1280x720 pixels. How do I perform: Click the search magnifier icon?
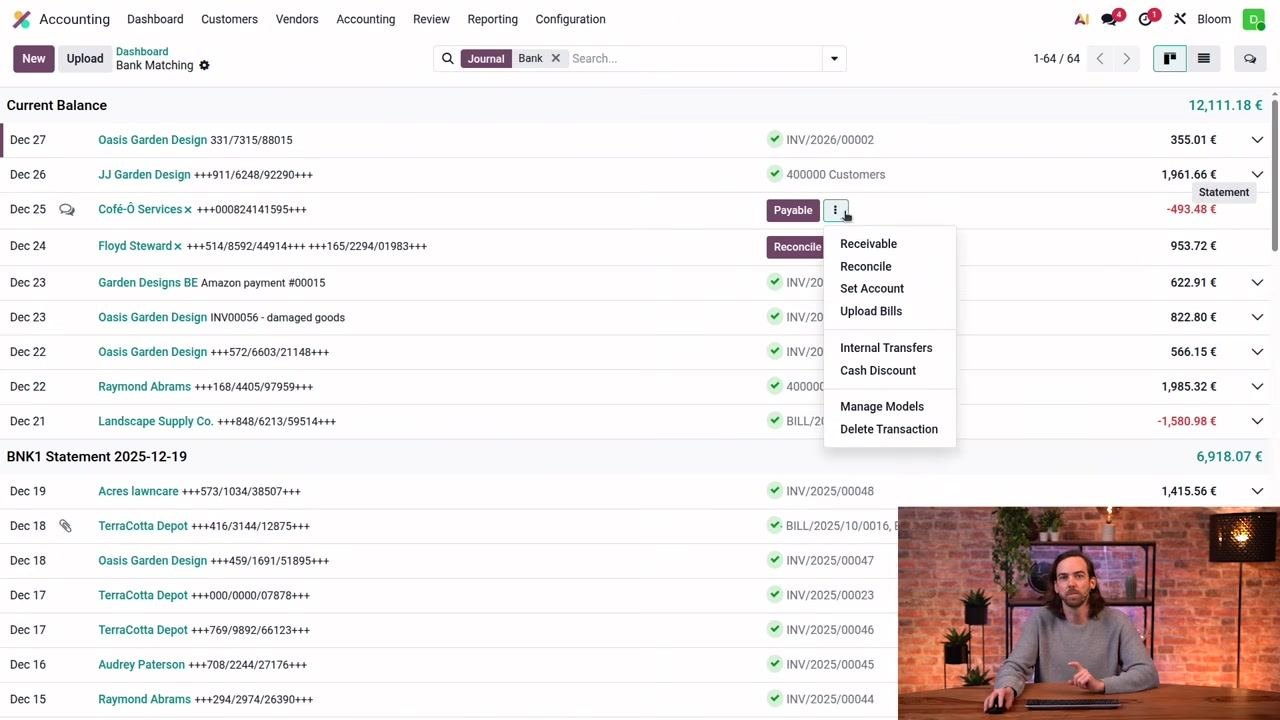tap(448, 59)
